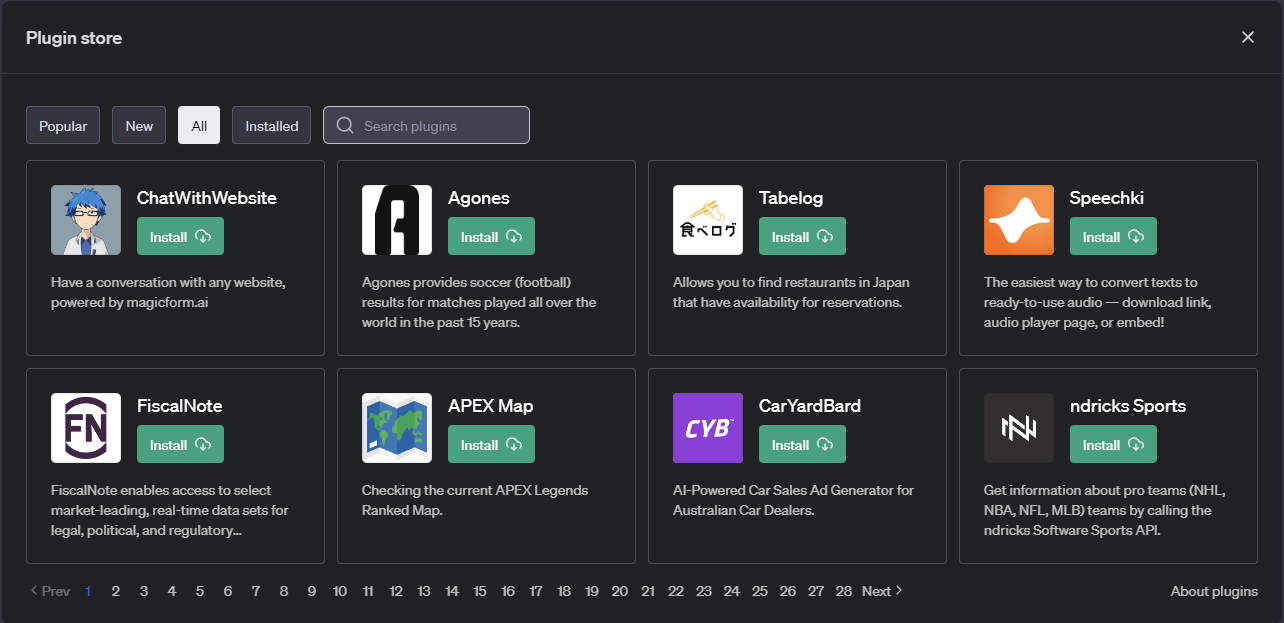Click the Tabelog plugin logo

[708, 220]
